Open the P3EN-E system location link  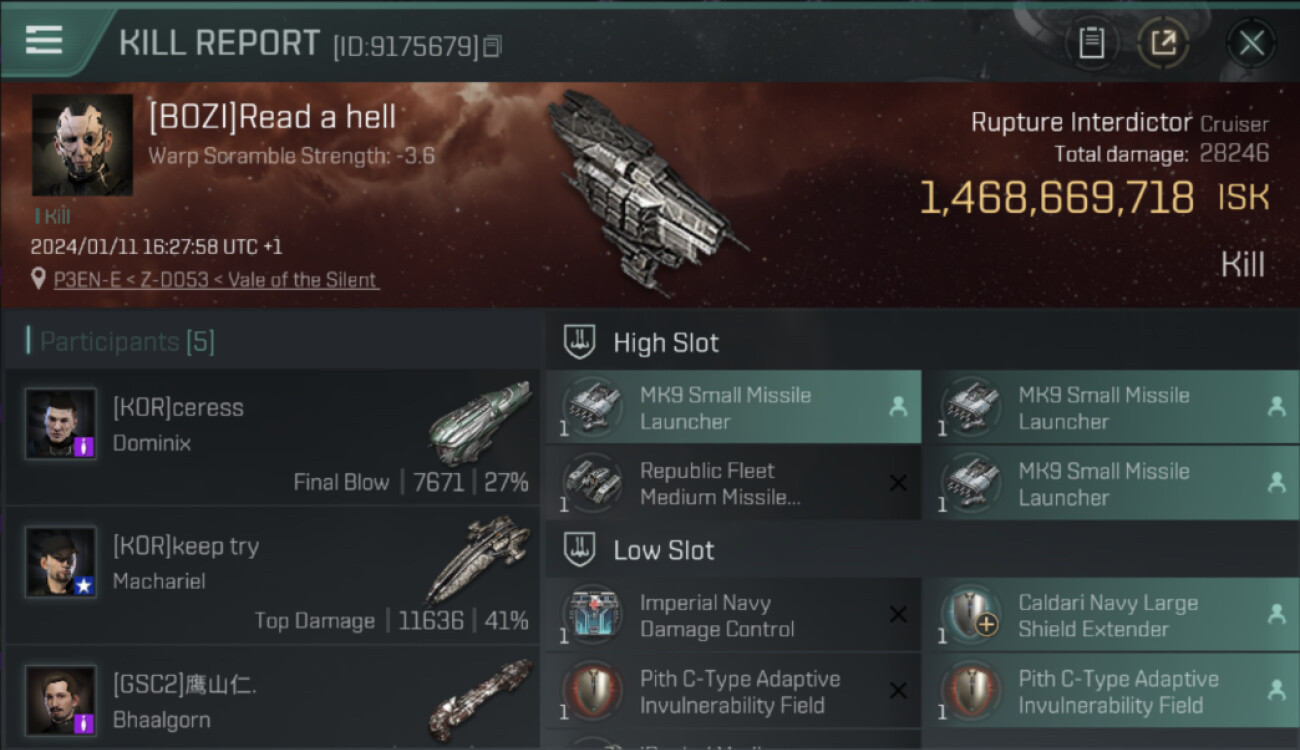click(x=84, y=280)
